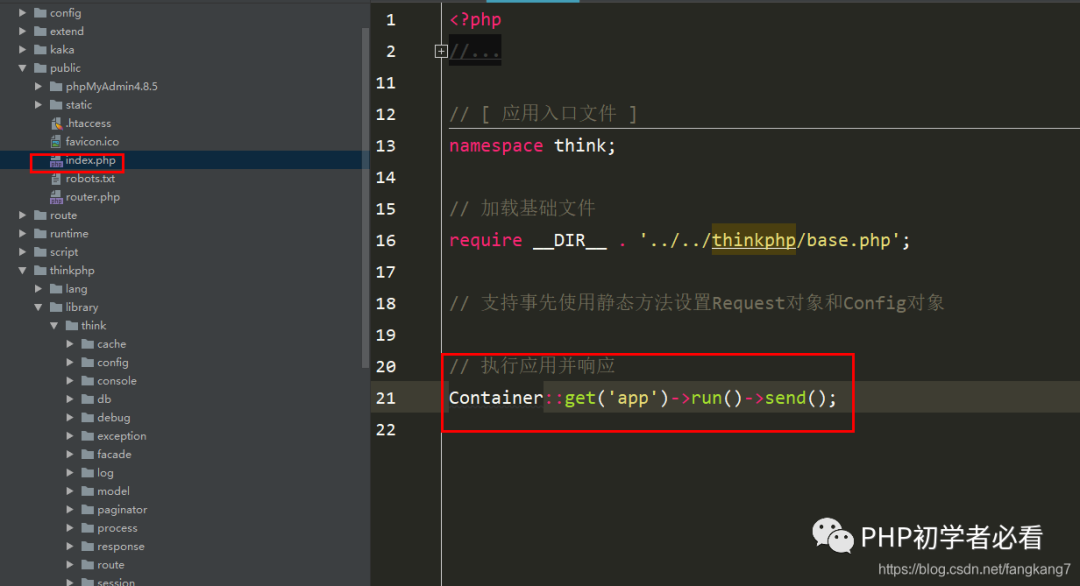This screenshot has width=1080, height=586.
Task: Click the namespace keyword on line 13
Action: click(496, 146)
